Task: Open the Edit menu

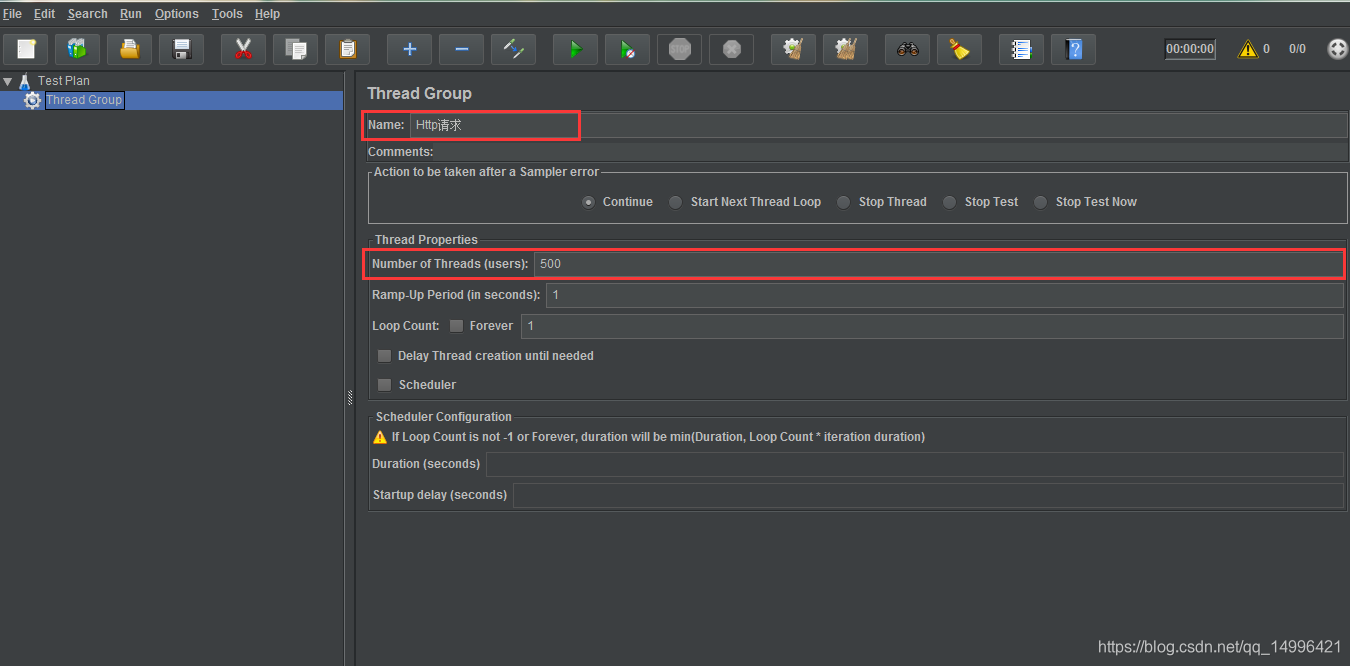Action: click(x=44, y=14)
